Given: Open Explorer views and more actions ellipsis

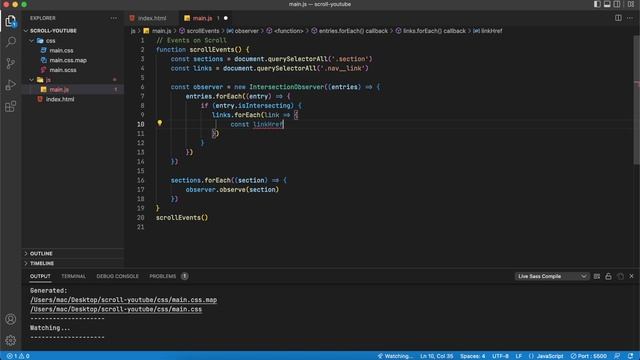Looking at the screenshot, I should [x=113, y=18].
